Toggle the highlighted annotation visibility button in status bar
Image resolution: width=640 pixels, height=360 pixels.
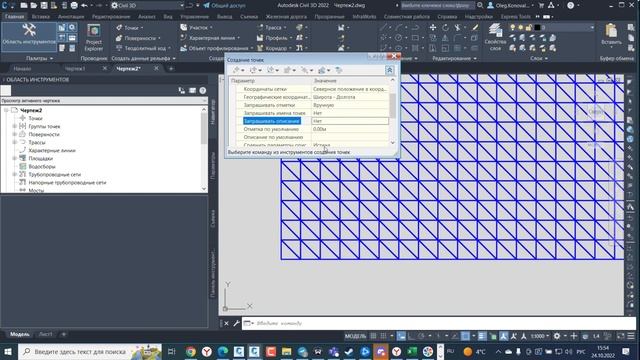(504, 336)
